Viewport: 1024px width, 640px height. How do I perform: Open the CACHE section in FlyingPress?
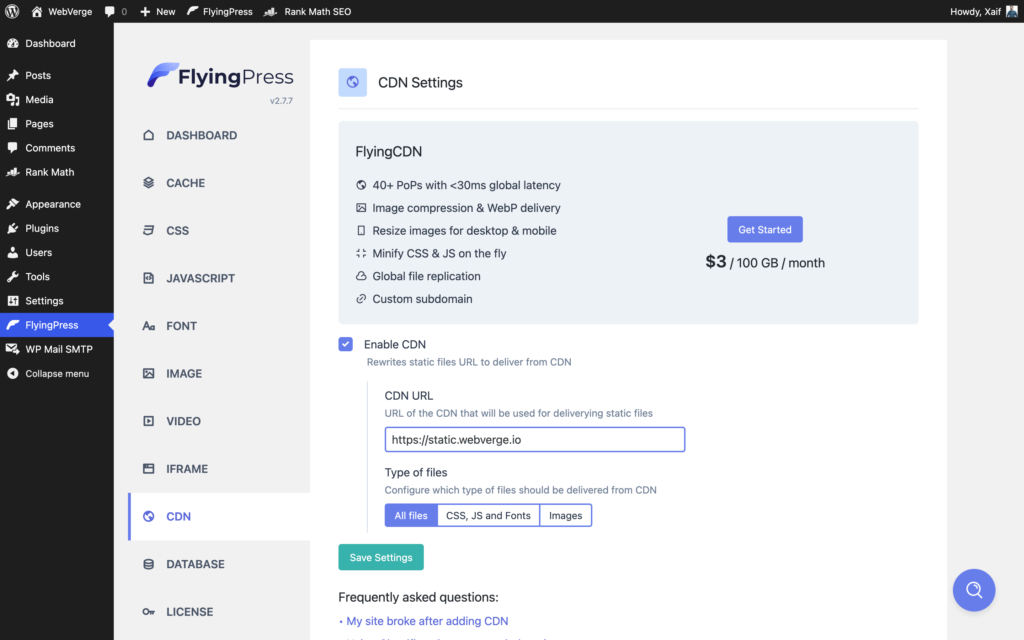186,182
